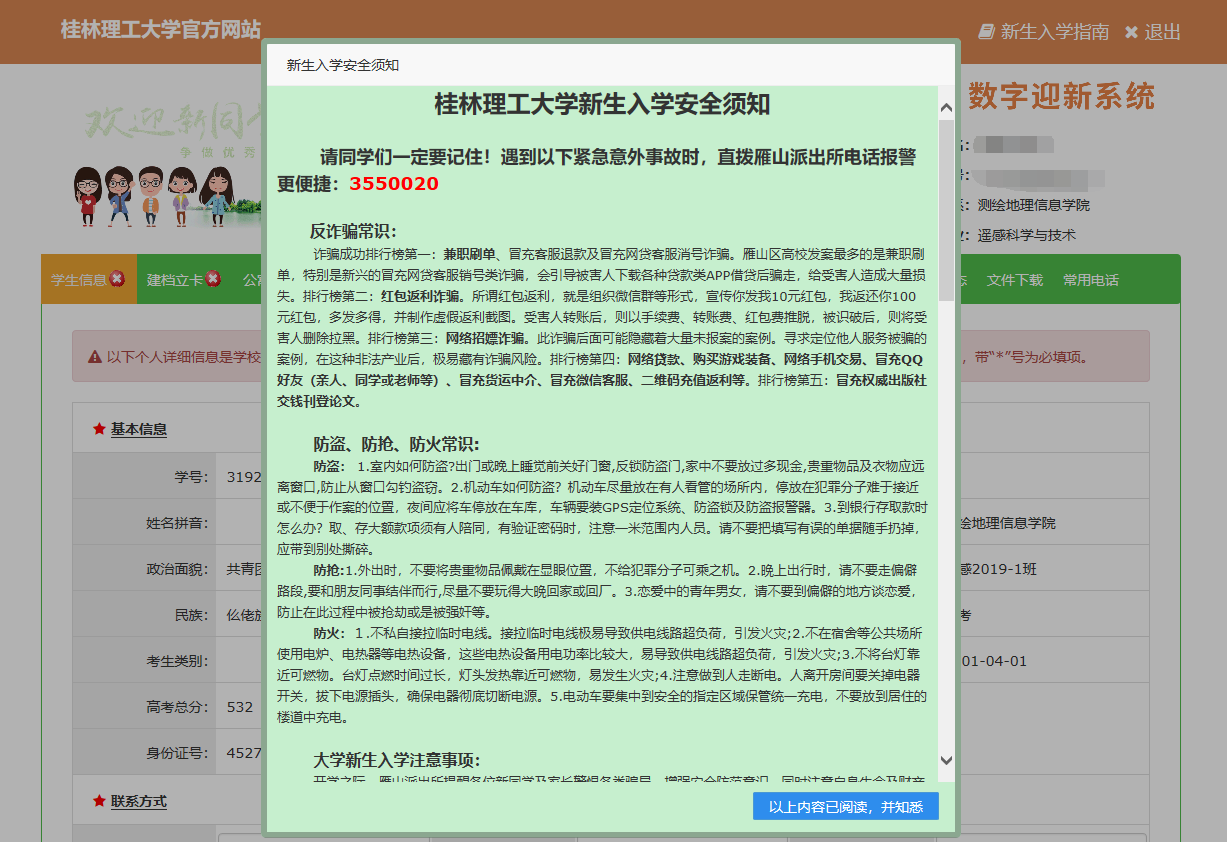The width and height of the screenshot is (1227, 842).
Task: Click the 以上内容已阅读，并知悉 confirmation button
Action: [x=843, y=807]
